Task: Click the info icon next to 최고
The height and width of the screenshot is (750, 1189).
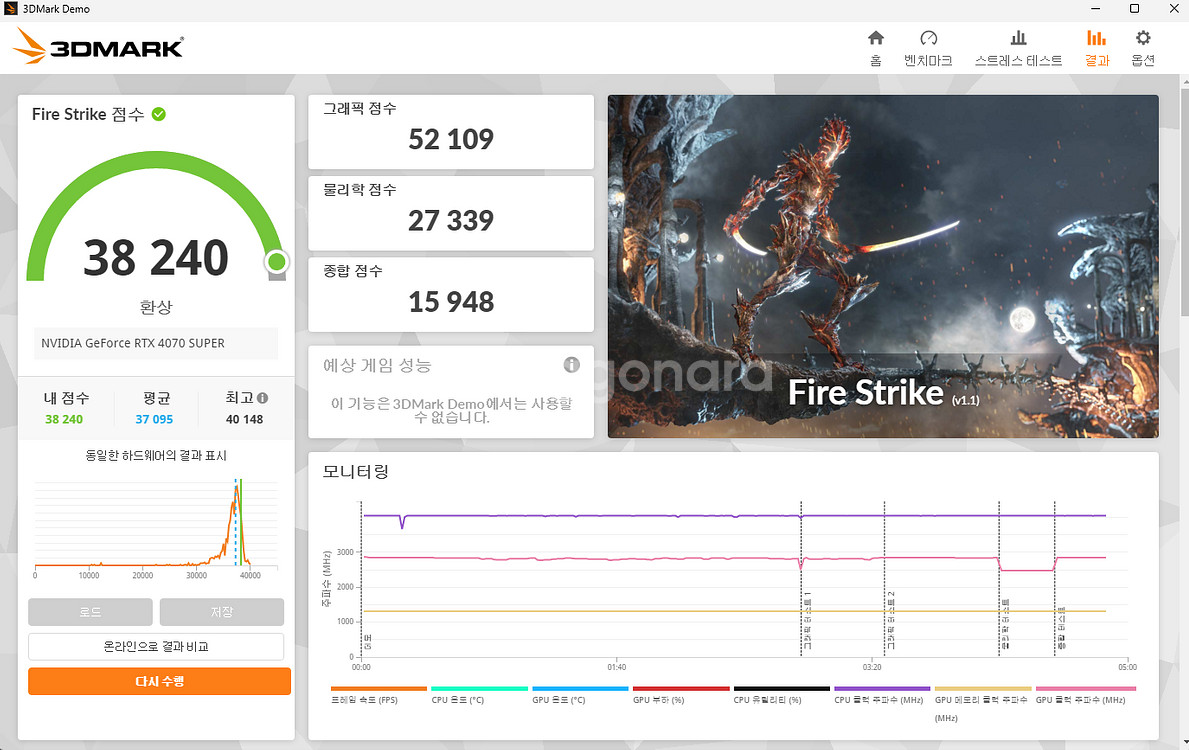Action: pos(262,397)
